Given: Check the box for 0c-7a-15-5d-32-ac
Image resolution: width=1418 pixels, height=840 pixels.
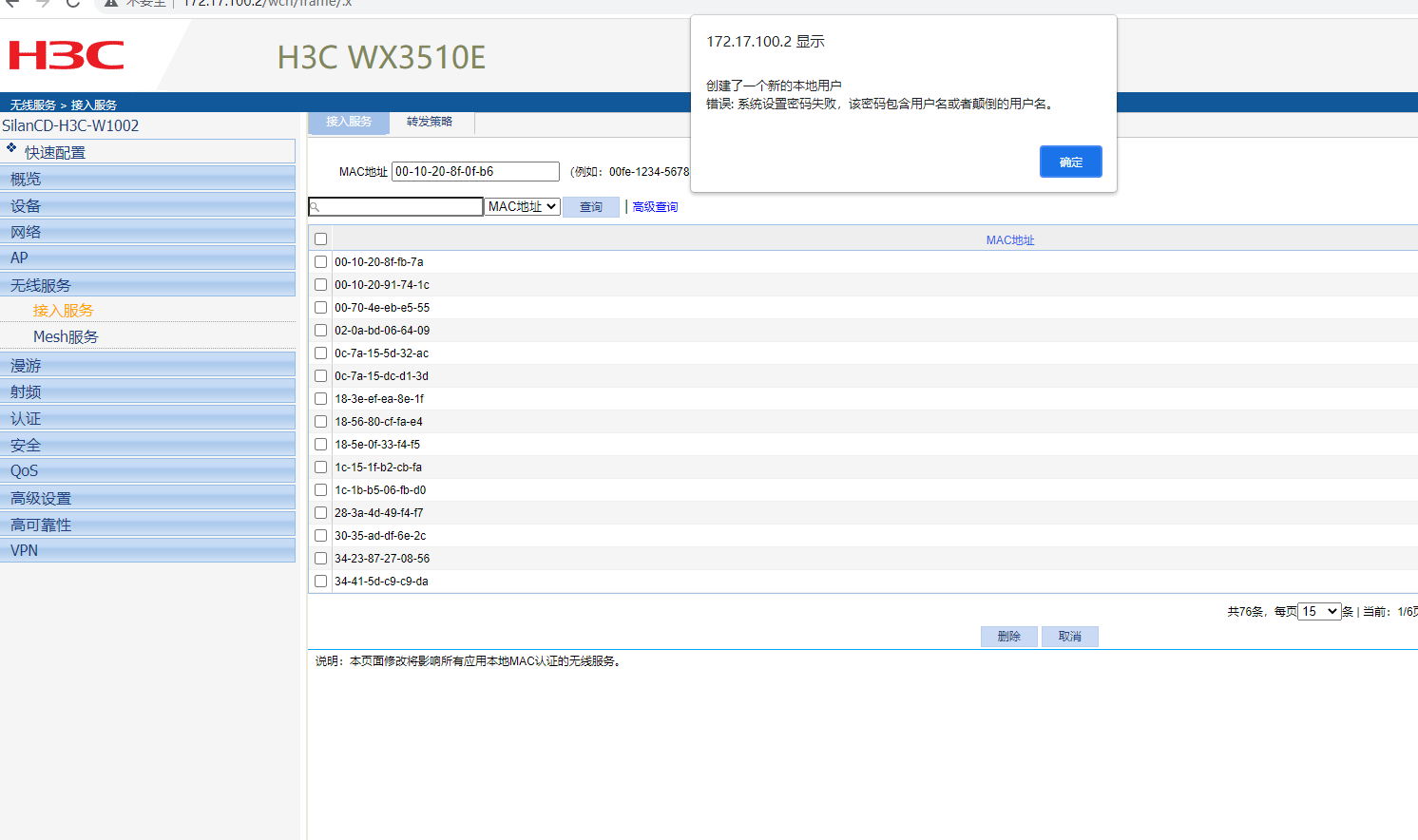Looking at the screenshot, I should point(320,353).
